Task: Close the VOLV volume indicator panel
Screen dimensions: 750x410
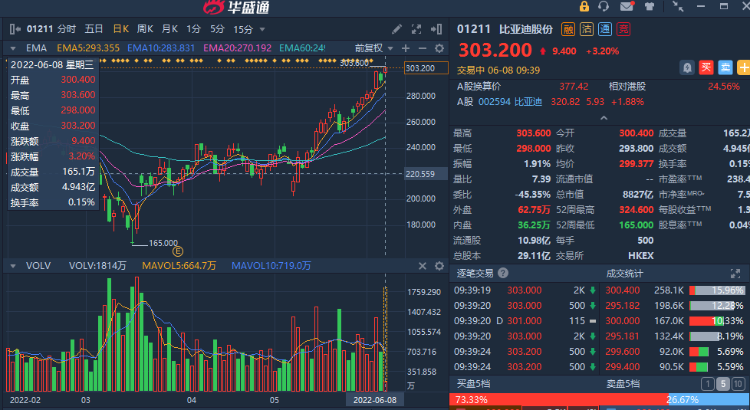Action: [422, 266]
